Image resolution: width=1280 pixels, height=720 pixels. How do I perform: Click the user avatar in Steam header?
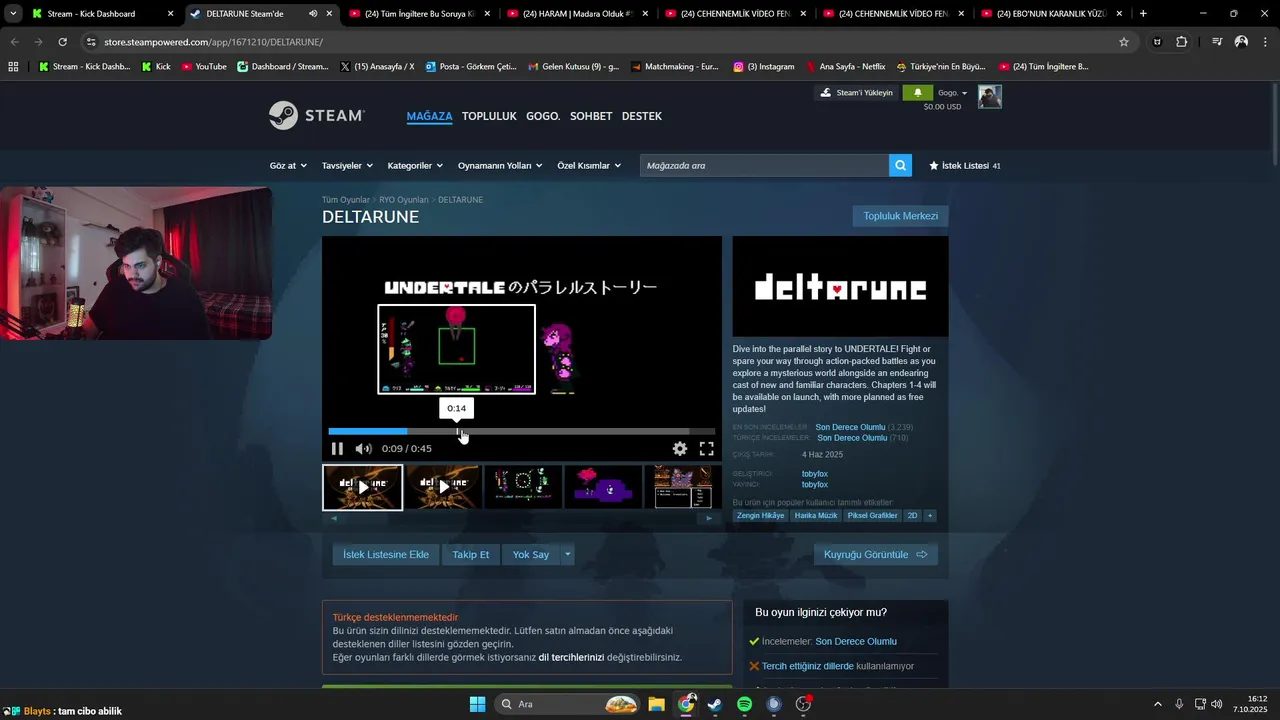coord(990,96)
